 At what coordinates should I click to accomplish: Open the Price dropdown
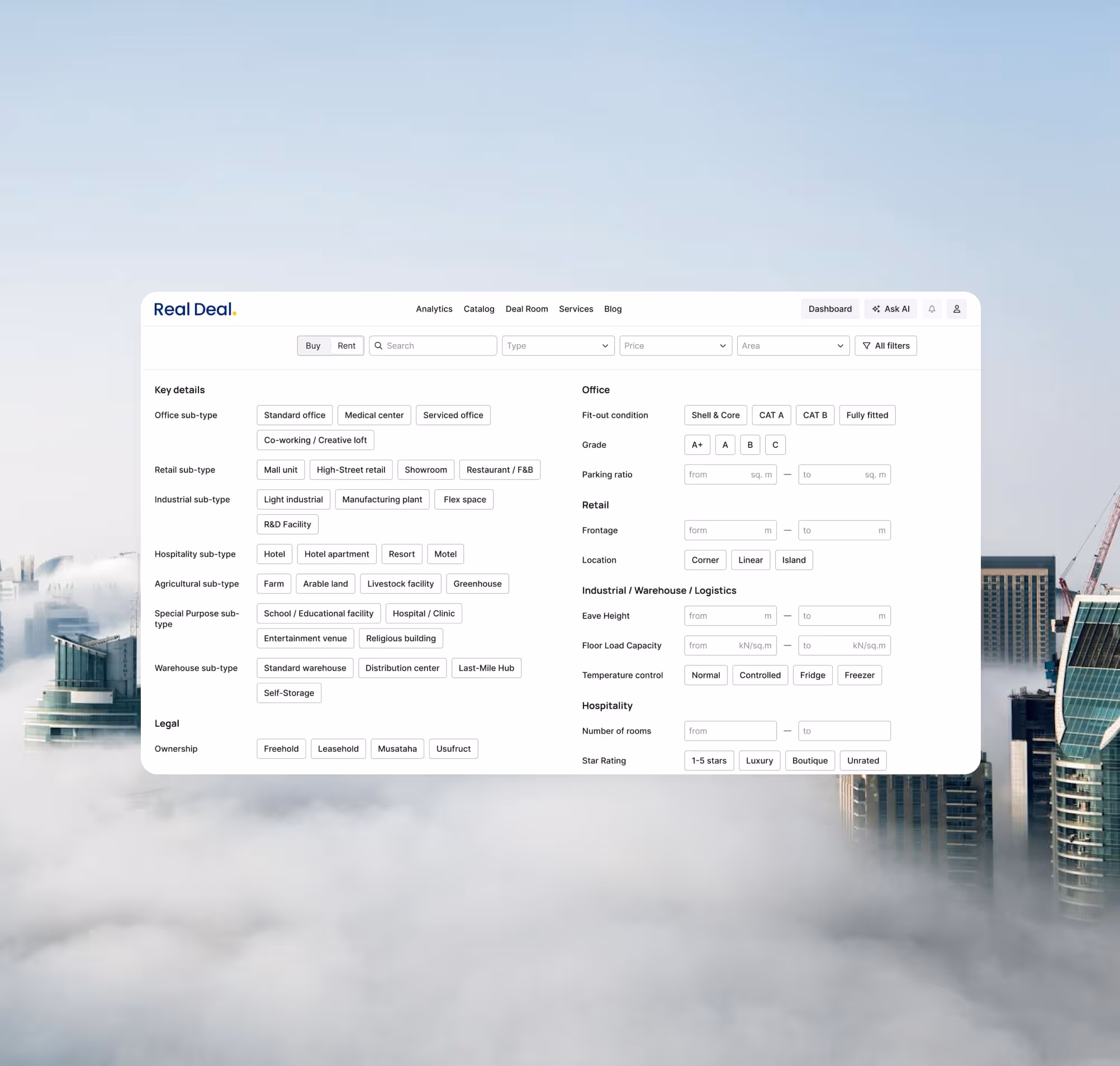pyautogui.click(x=675, y=345)
